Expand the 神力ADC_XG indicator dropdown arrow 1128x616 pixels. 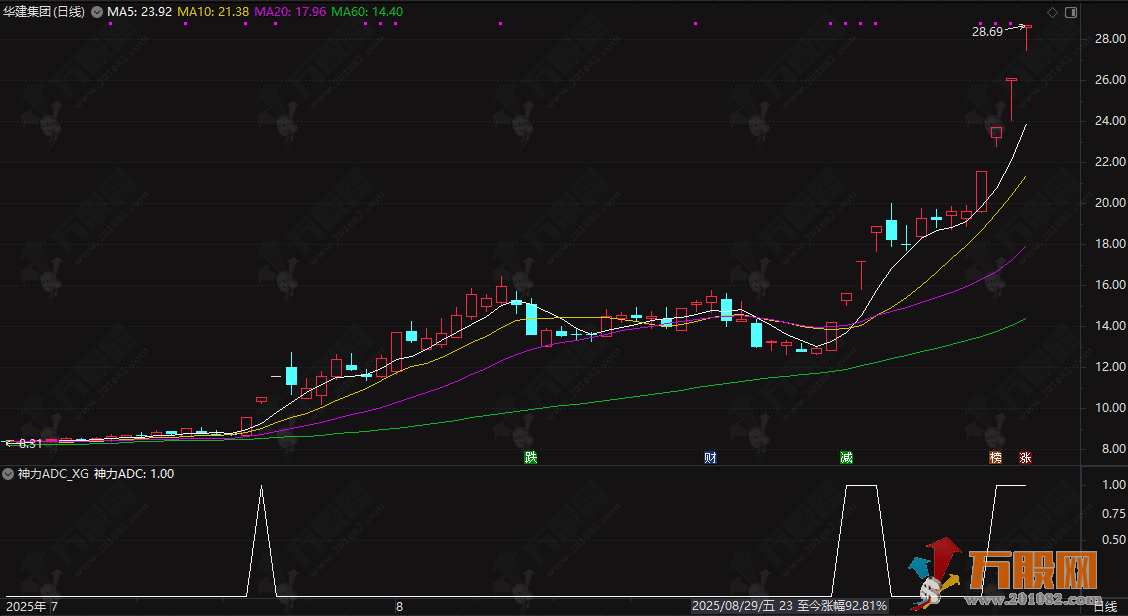pos(8,474)
